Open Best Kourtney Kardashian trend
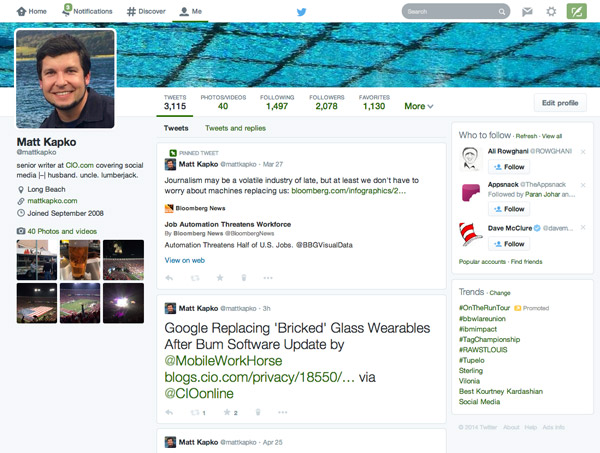 501,391
